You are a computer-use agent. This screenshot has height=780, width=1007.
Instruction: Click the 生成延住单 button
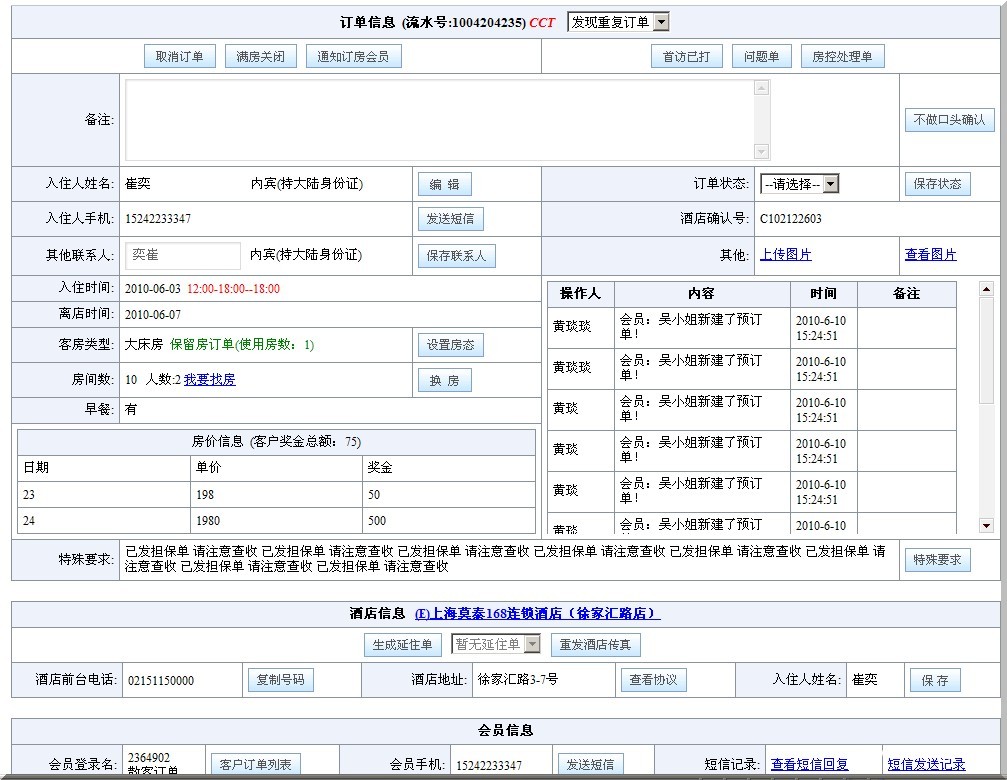pos(403,645)
